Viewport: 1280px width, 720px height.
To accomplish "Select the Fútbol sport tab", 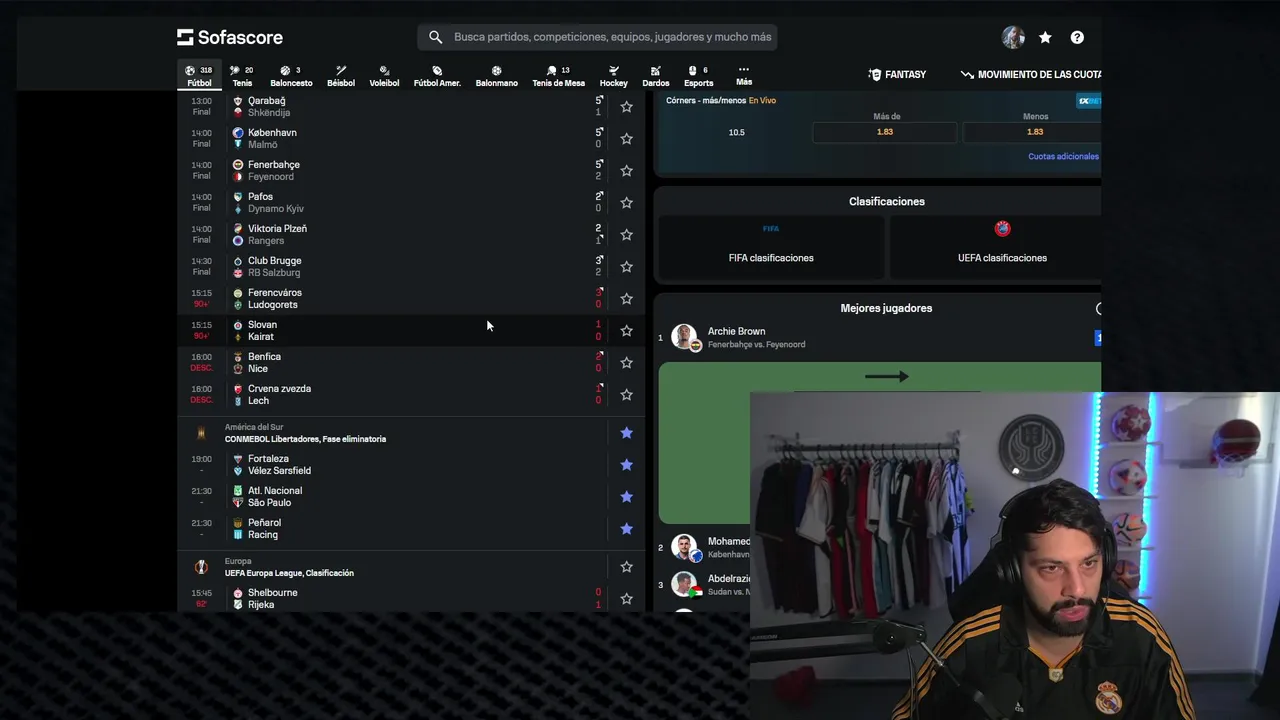I will (x=199, y=76).
